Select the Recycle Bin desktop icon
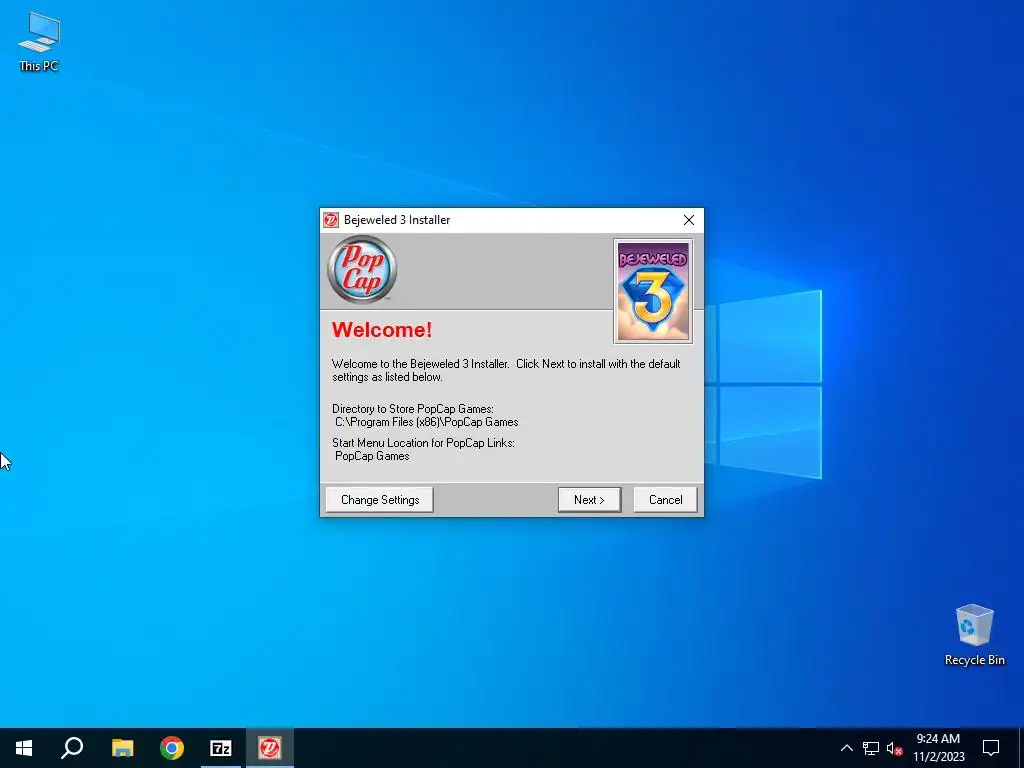 pos(974,635)
